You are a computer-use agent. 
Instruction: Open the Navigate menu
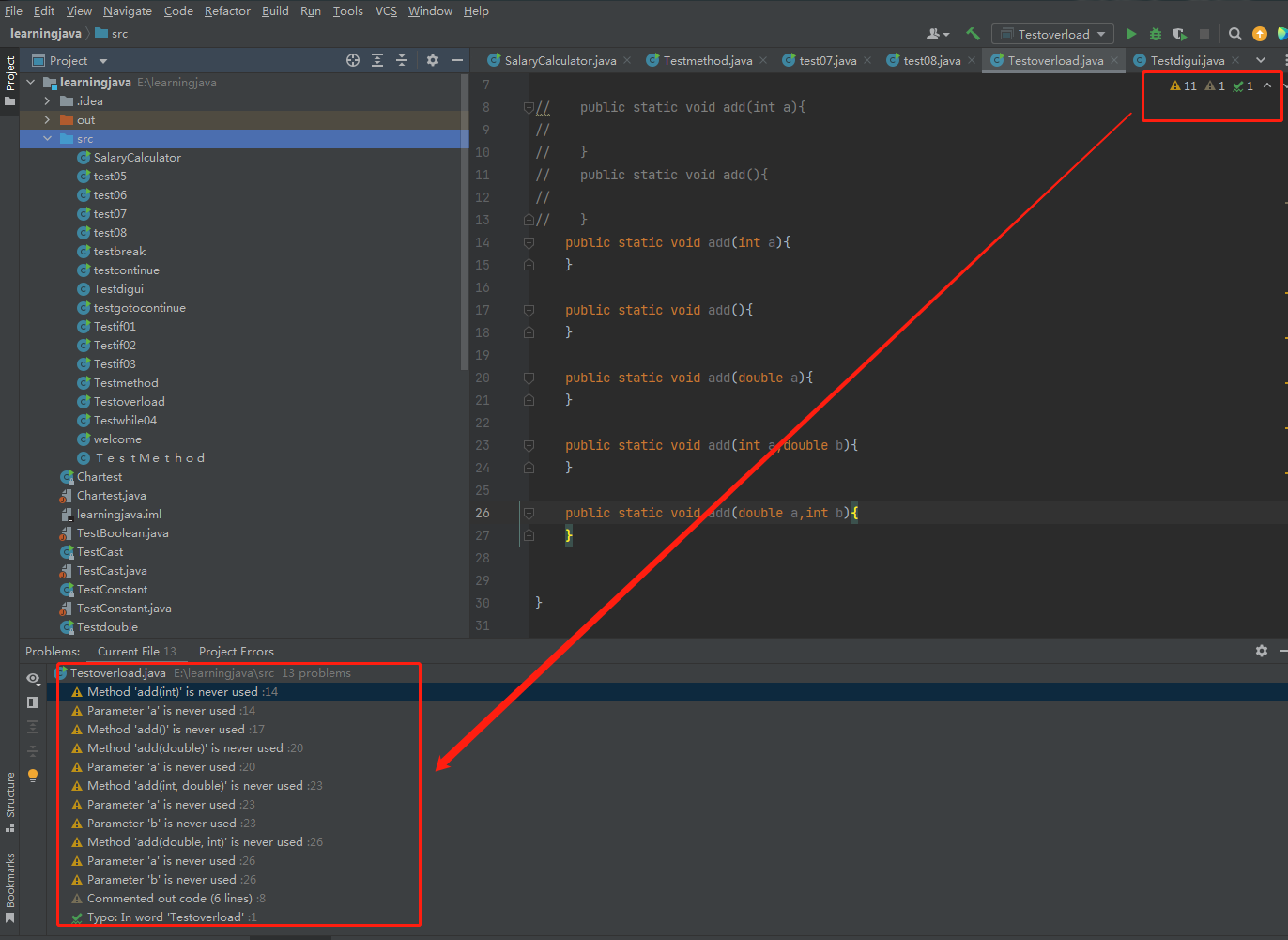(x=128, y=11)
